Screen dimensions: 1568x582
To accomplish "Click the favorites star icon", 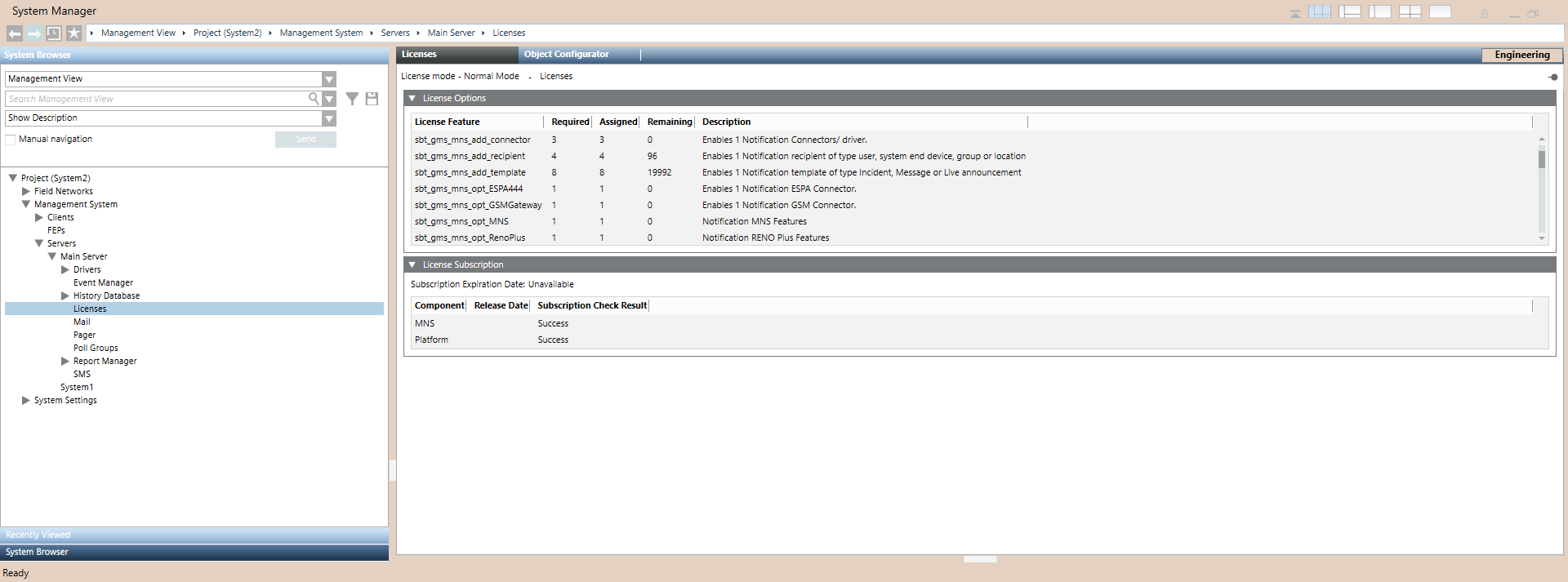I will point(74,33).
